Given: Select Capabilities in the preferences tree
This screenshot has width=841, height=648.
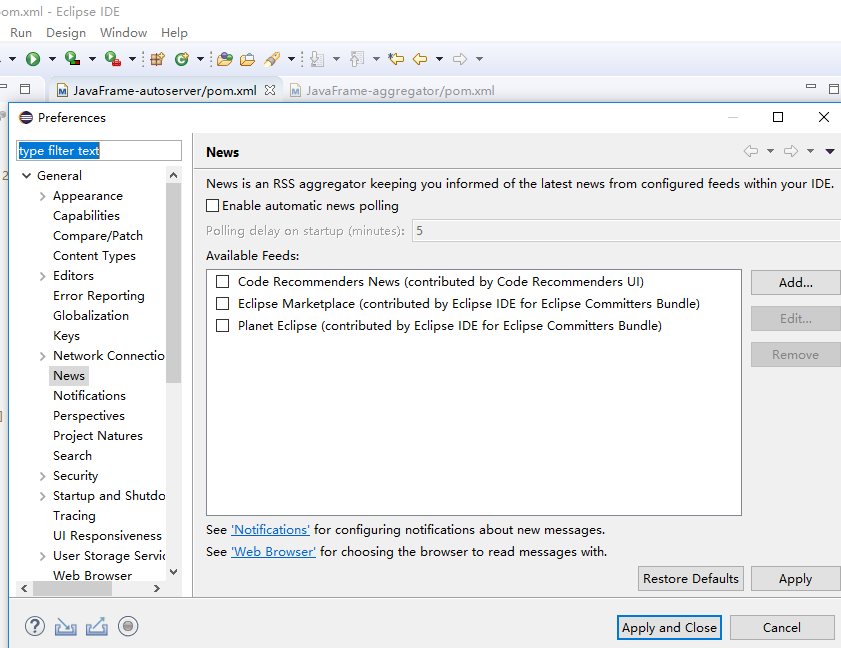Looking at the screenshot, I should click(86, 216).
